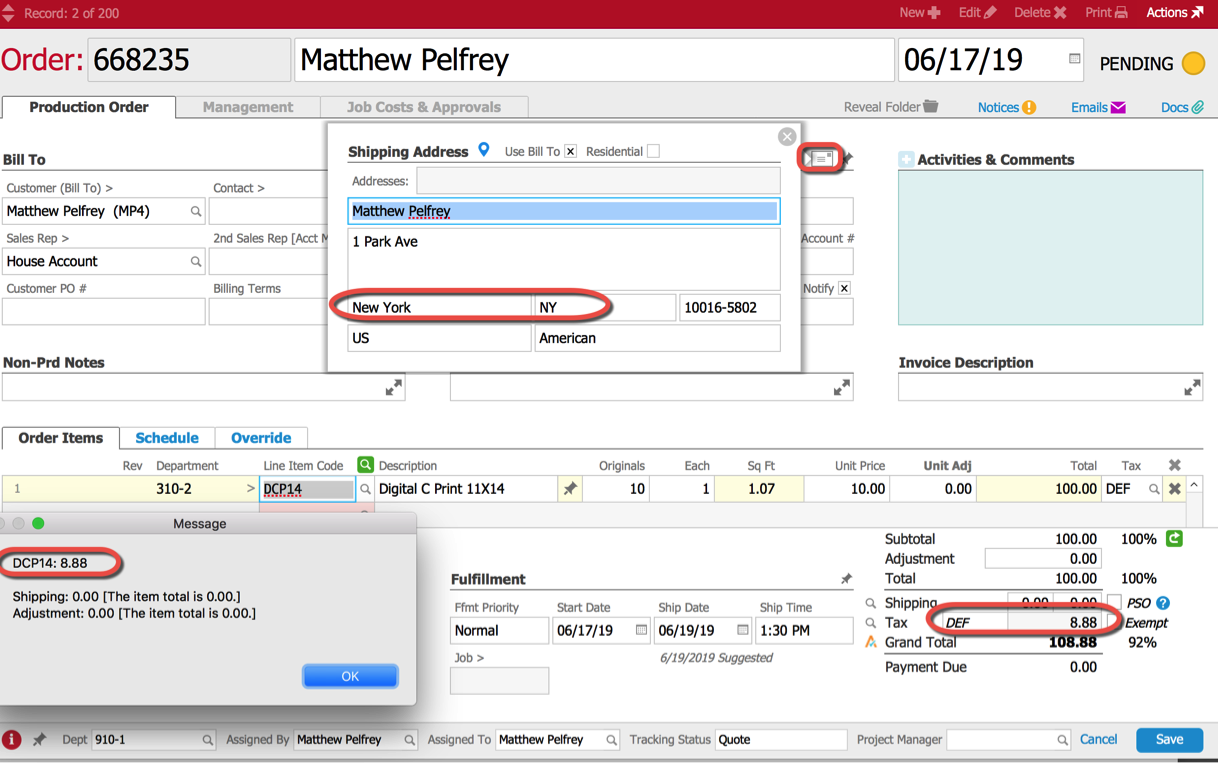Open Notices
The height and width of the screenshot is (763, 1218).
pyautogui.click(x=1006, y=107)
